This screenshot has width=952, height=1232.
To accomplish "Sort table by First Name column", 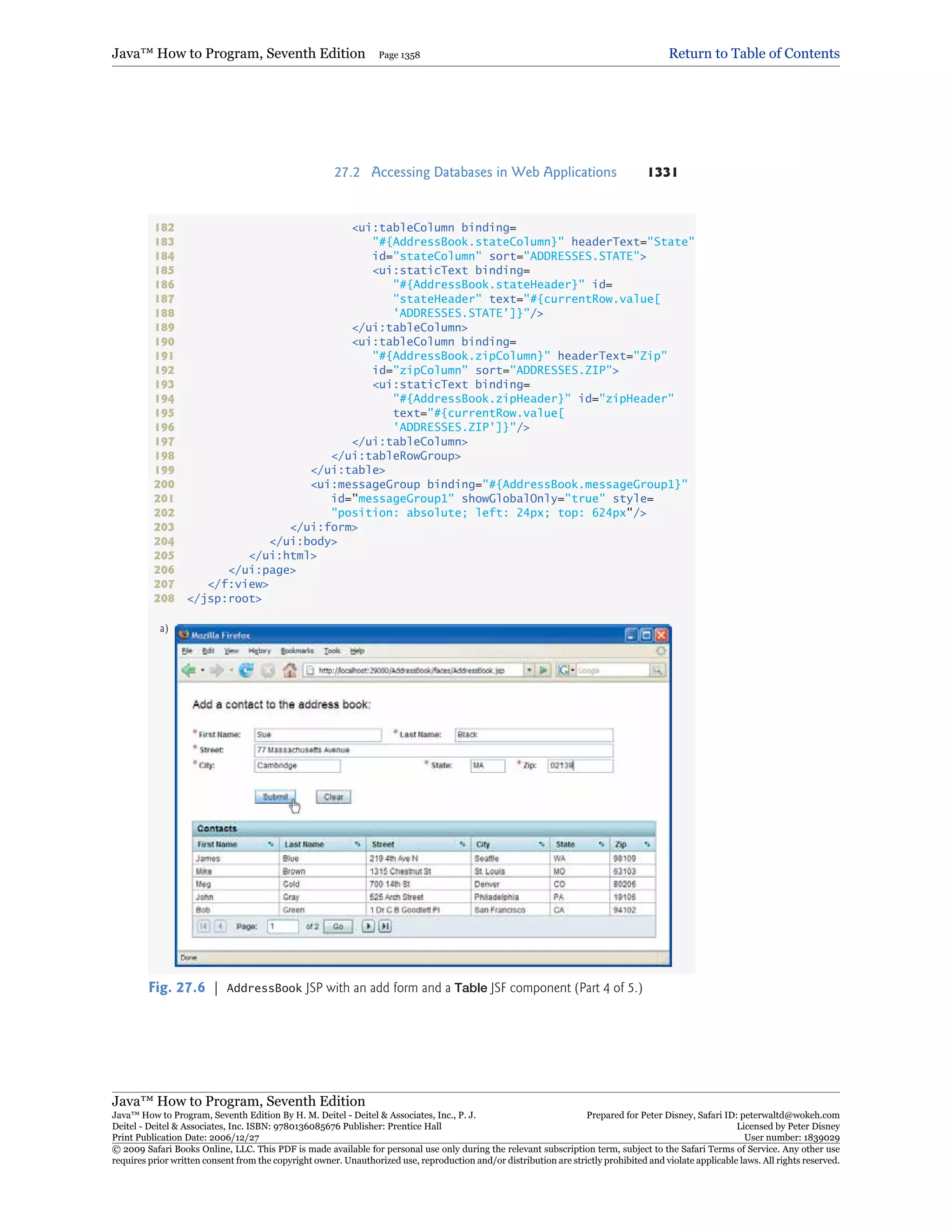I will (270, 844).
